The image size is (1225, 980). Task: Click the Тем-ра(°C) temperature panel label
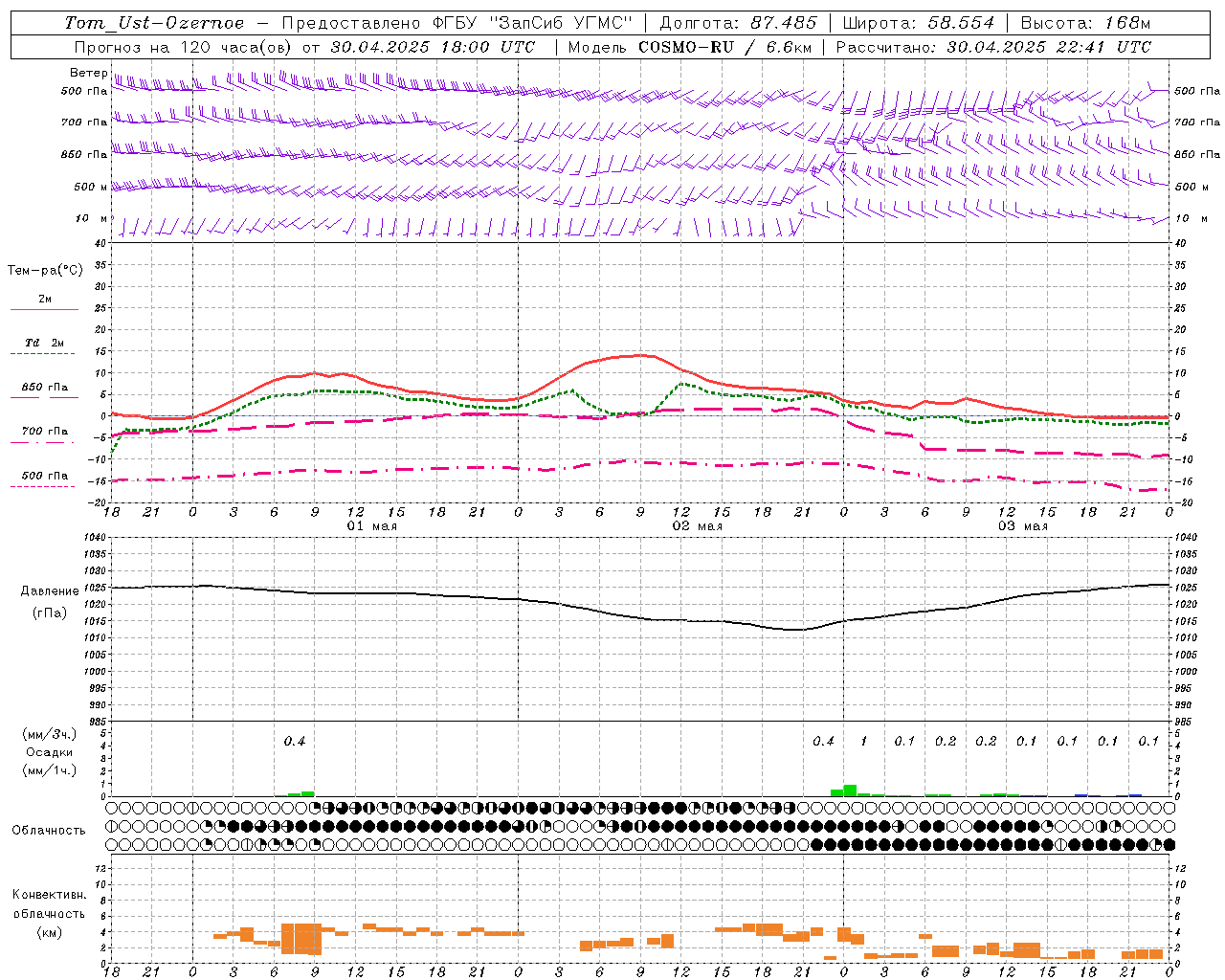[x=45, y=271]
